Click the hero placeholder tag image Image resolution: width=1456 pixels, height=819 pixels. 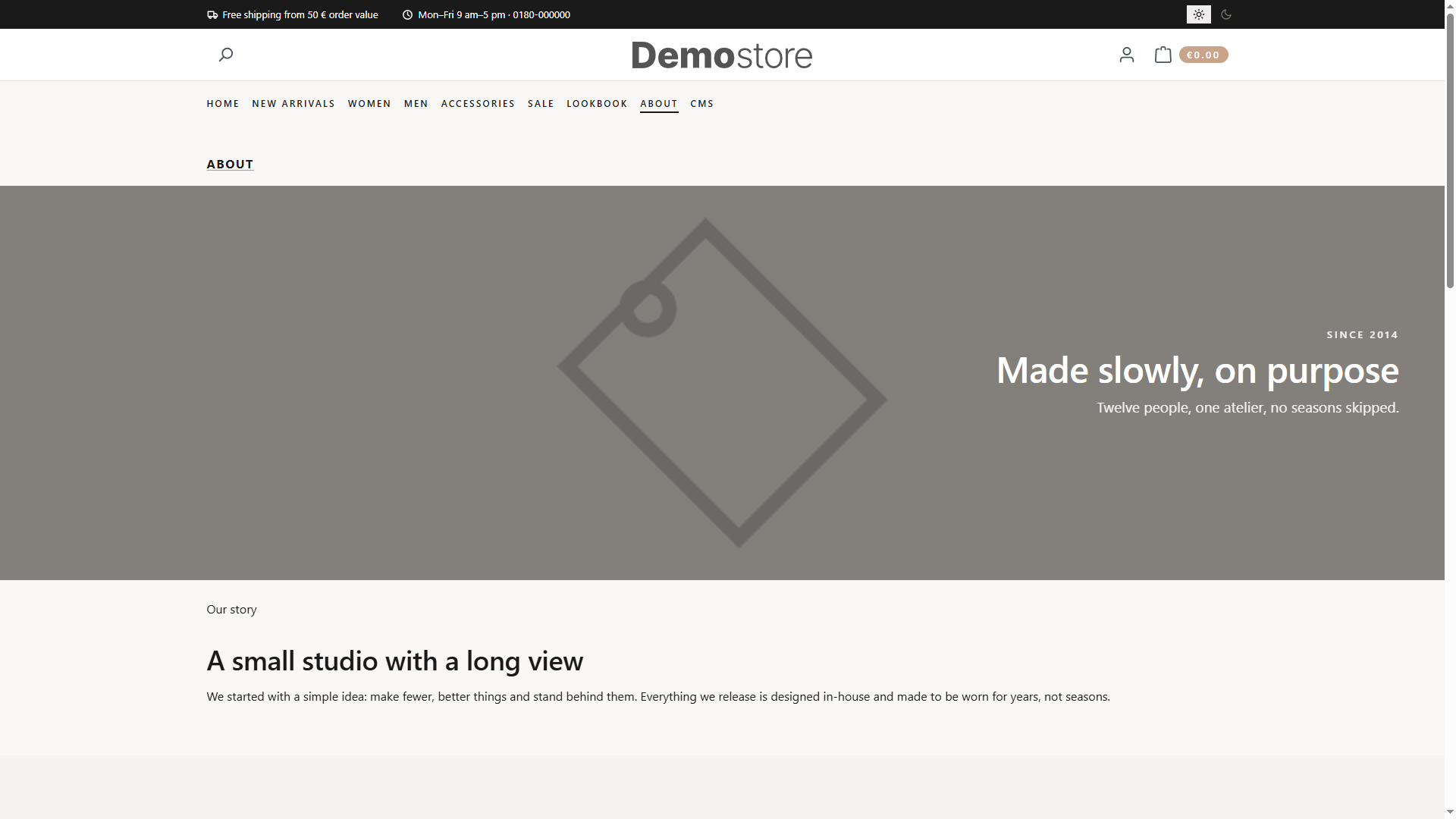tap(722, 383)
